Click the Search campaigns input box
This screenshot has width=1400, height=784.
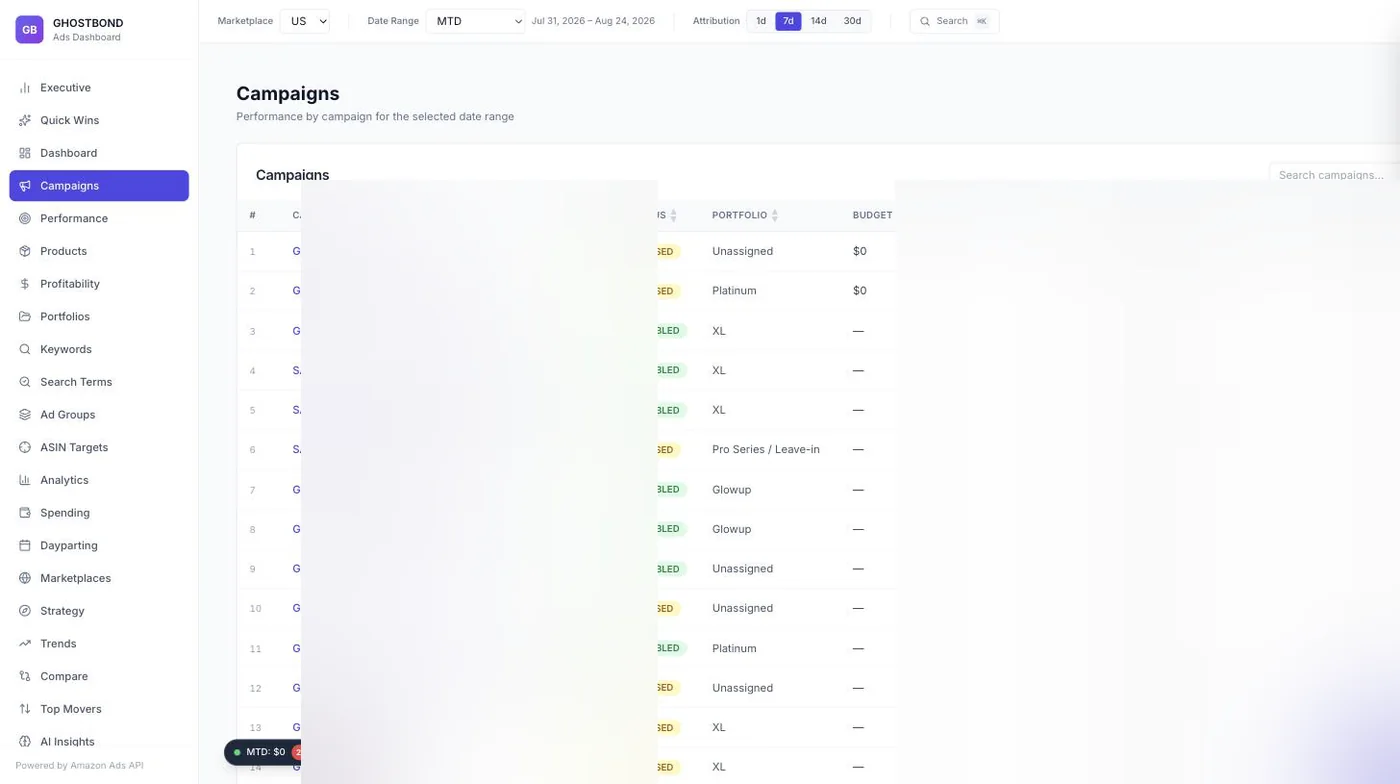pyautogui.click(x=1334, y=175)
